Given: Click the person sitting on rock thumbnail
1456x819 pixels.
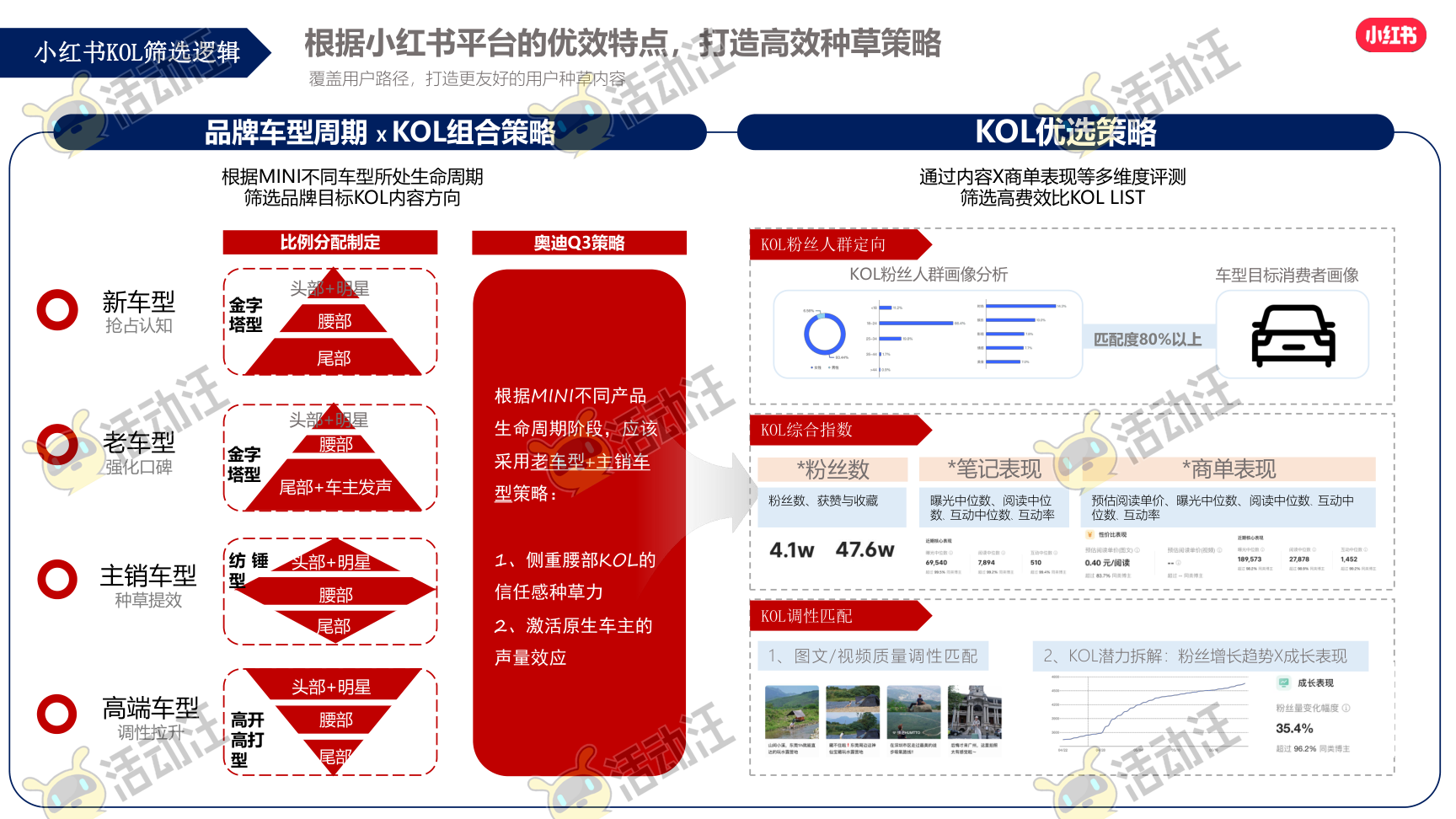Looking at the screenshot, I should tap(914, 712).
